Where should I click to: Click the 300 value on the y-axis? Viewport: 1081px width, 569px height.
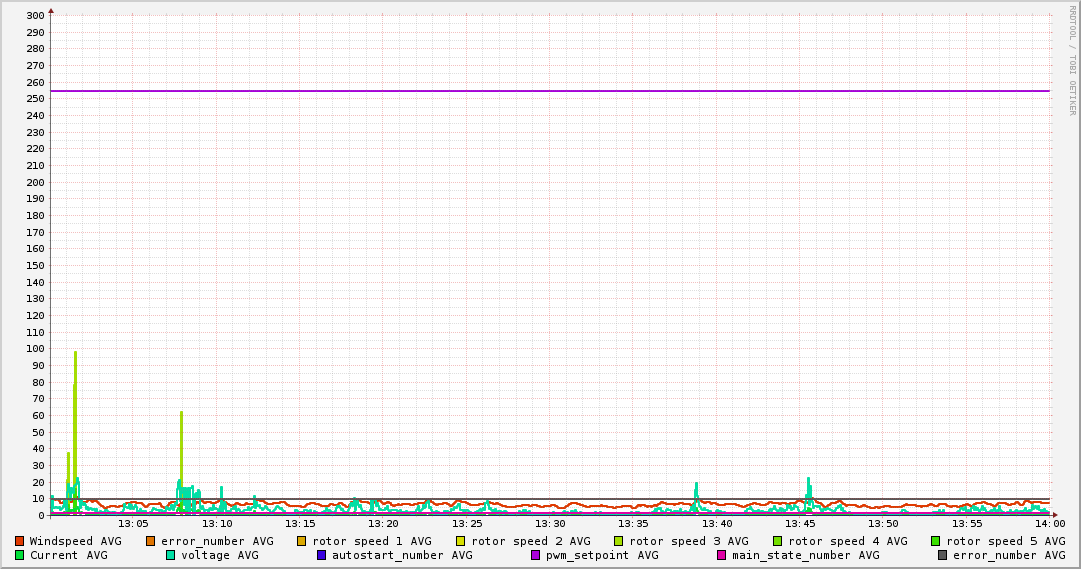click(35, 16)
